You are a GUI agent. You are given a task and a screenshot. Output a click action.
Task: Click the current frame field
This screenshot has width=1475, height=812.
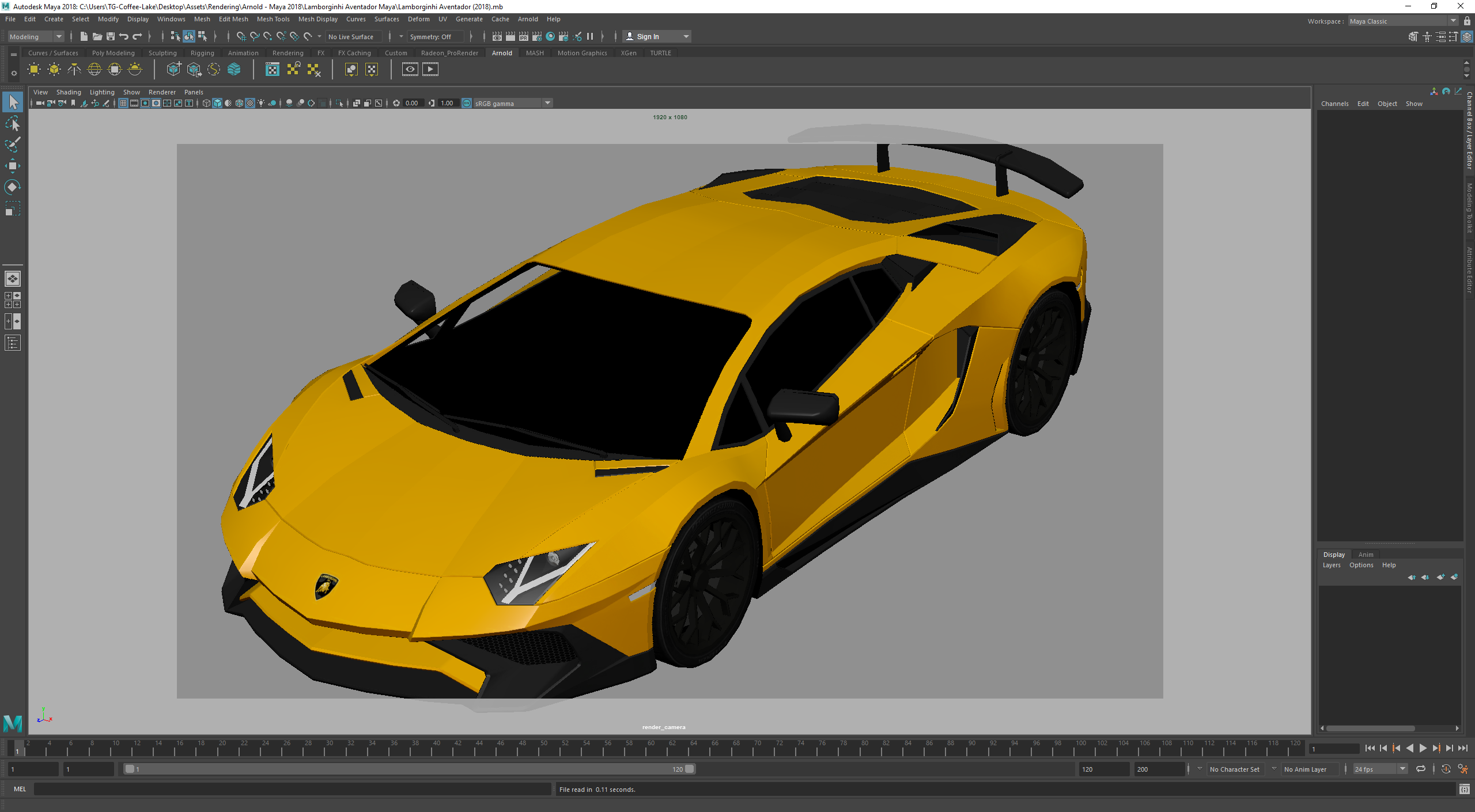(1334, 748)
